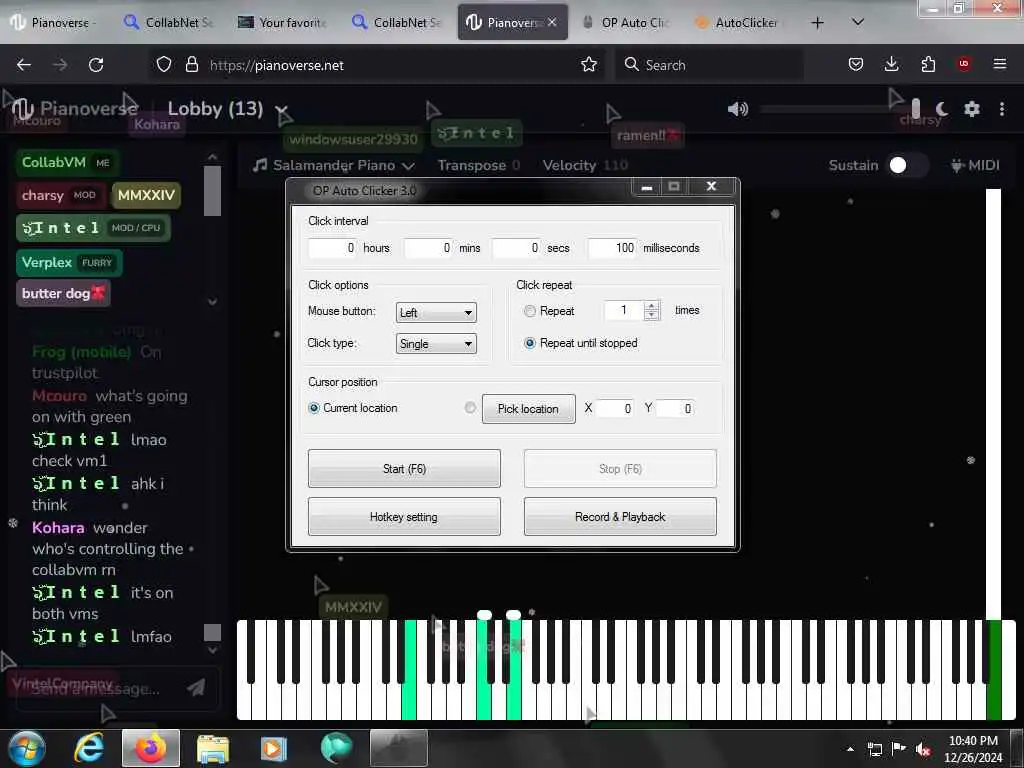Image resolution: width=1024 pixels, height=768 pixels.
Task: Expand the user list down chevron
Action: point(212,301)
